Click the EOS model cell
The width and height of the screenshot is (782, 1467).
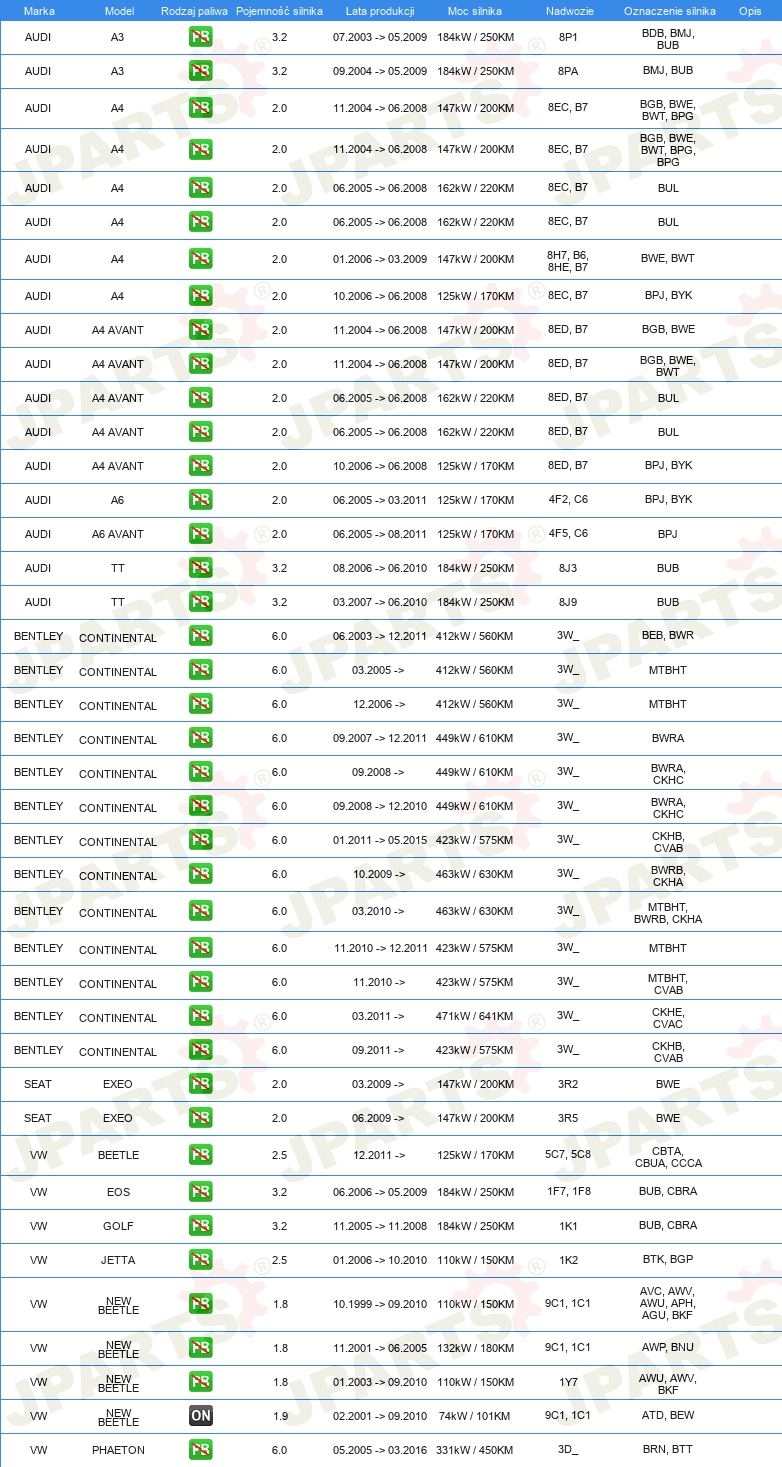tap(118, 1192)
